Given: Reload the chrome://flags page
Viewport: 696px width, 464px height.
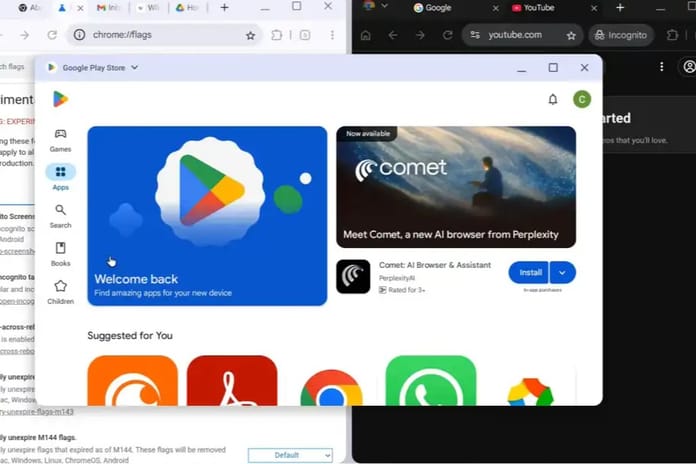Looking at the screenshot, I should [x=52, y=35].
